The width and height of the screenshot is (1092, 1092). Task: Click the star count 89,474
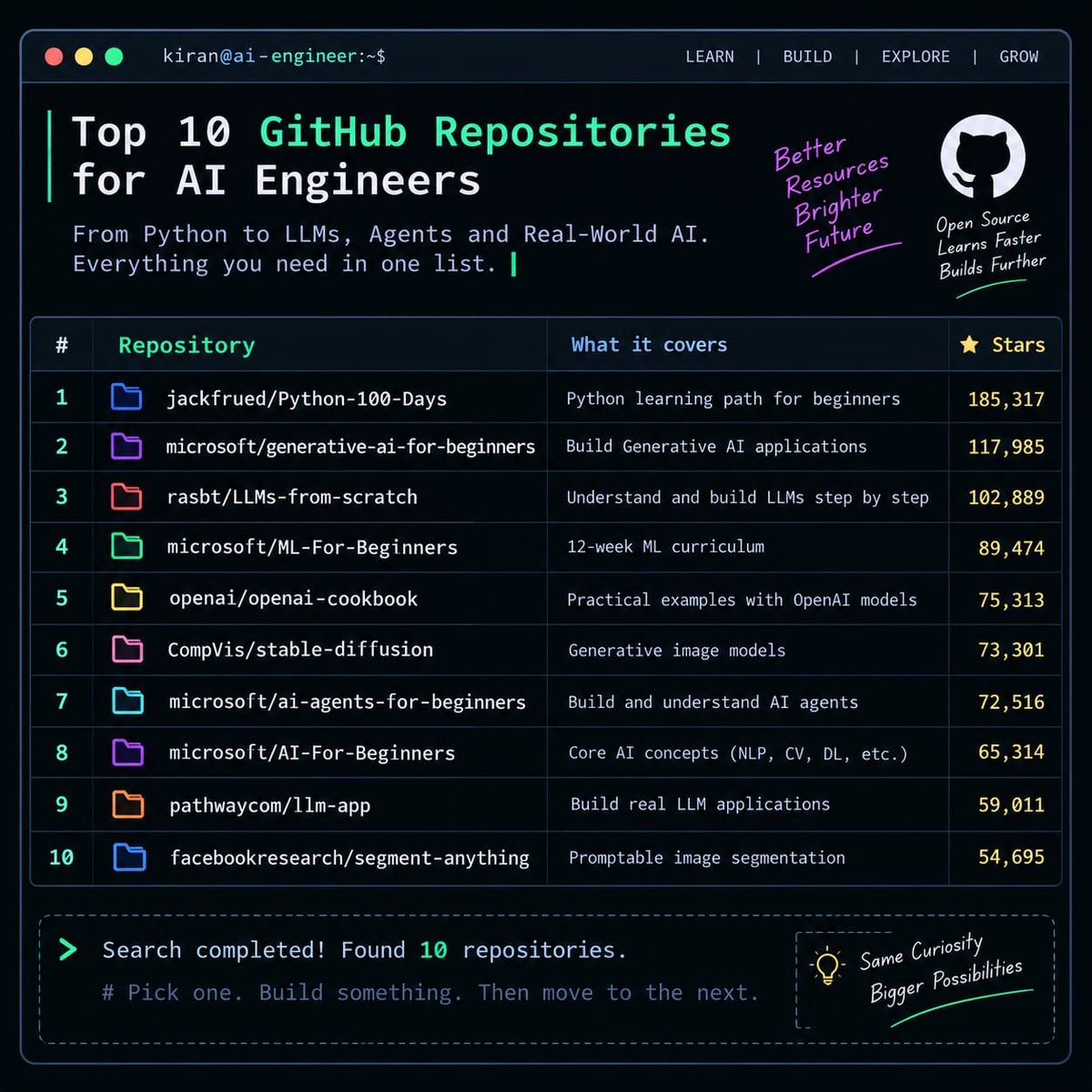(1011, 548)
